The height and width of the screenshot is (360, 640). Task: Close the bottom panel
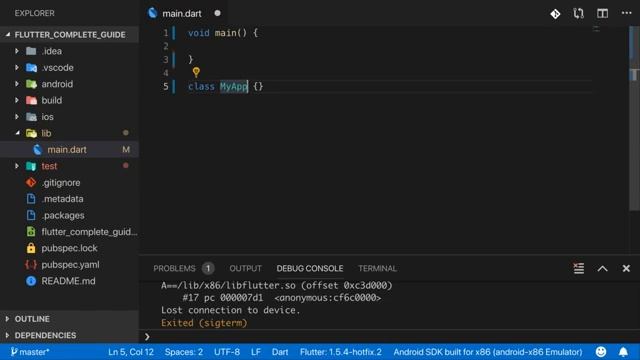pyautogui.click(x=626, y=269)
